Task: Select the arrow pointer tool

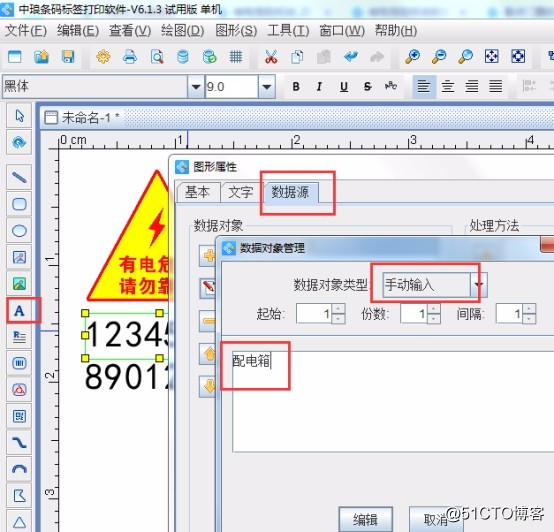Action: 19,116
